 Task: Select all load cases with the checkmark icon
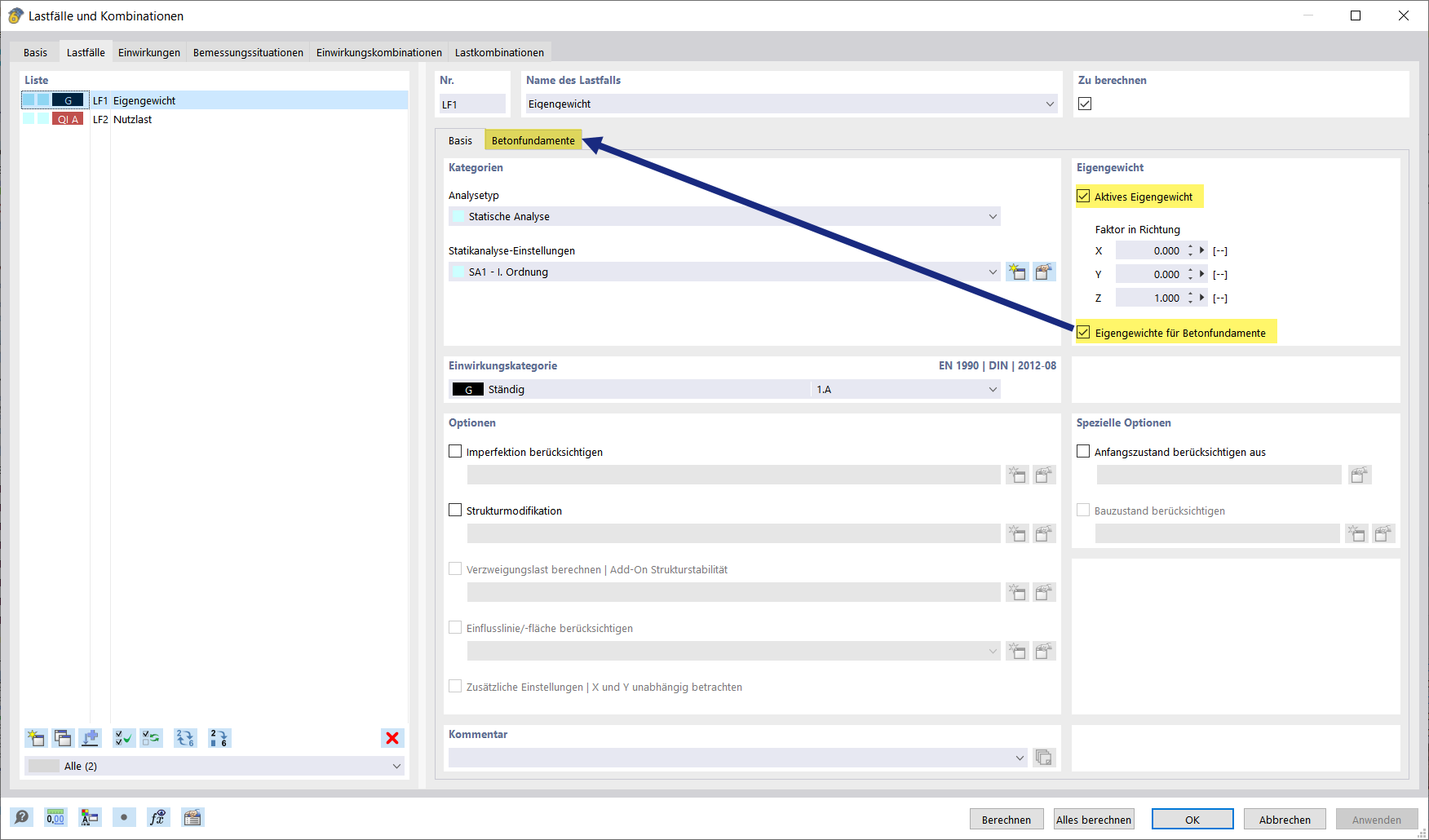click(x=124, y=738)
